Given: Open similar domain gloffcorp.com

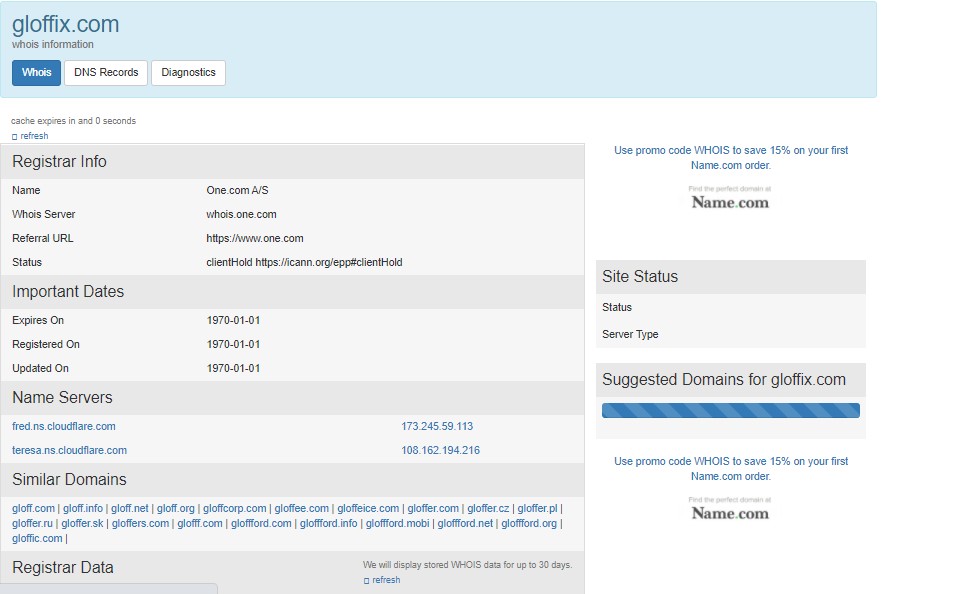Looking at the screenshot, I should point(234,508).
